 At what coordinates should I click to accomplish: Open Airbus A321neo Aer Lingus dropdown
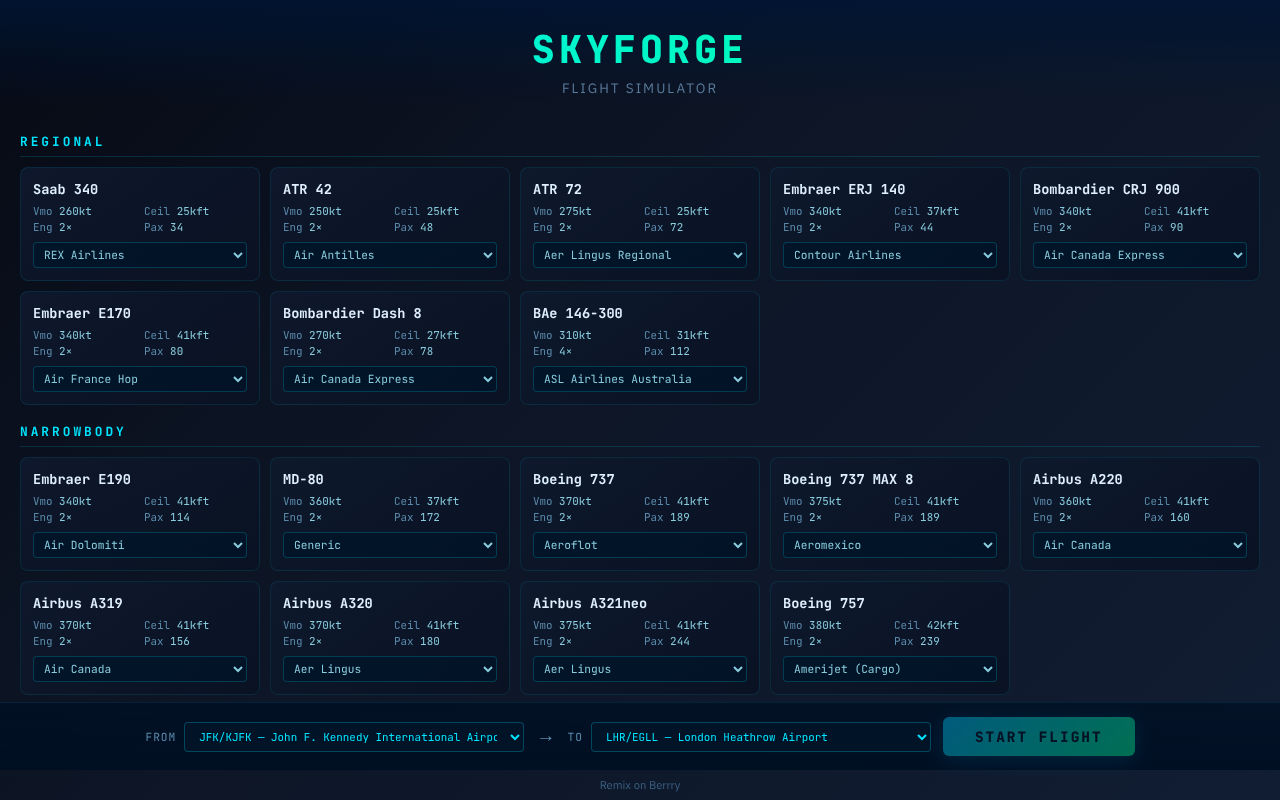640,669
